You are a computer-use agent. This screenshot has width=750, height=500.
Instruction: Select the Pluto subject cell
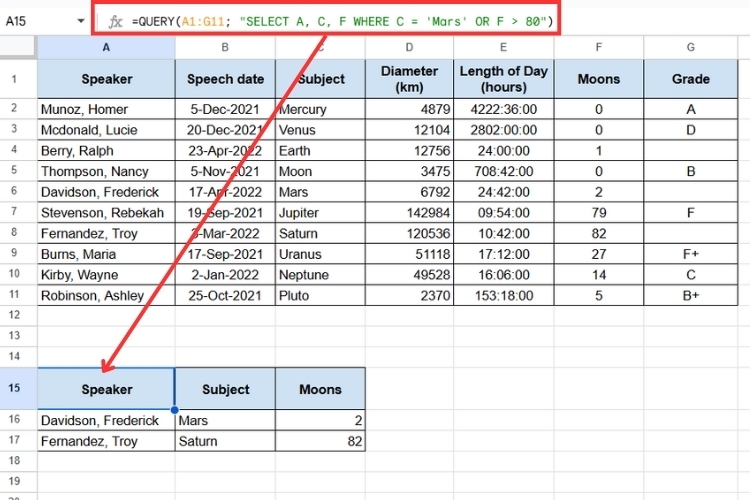[320, 295]
